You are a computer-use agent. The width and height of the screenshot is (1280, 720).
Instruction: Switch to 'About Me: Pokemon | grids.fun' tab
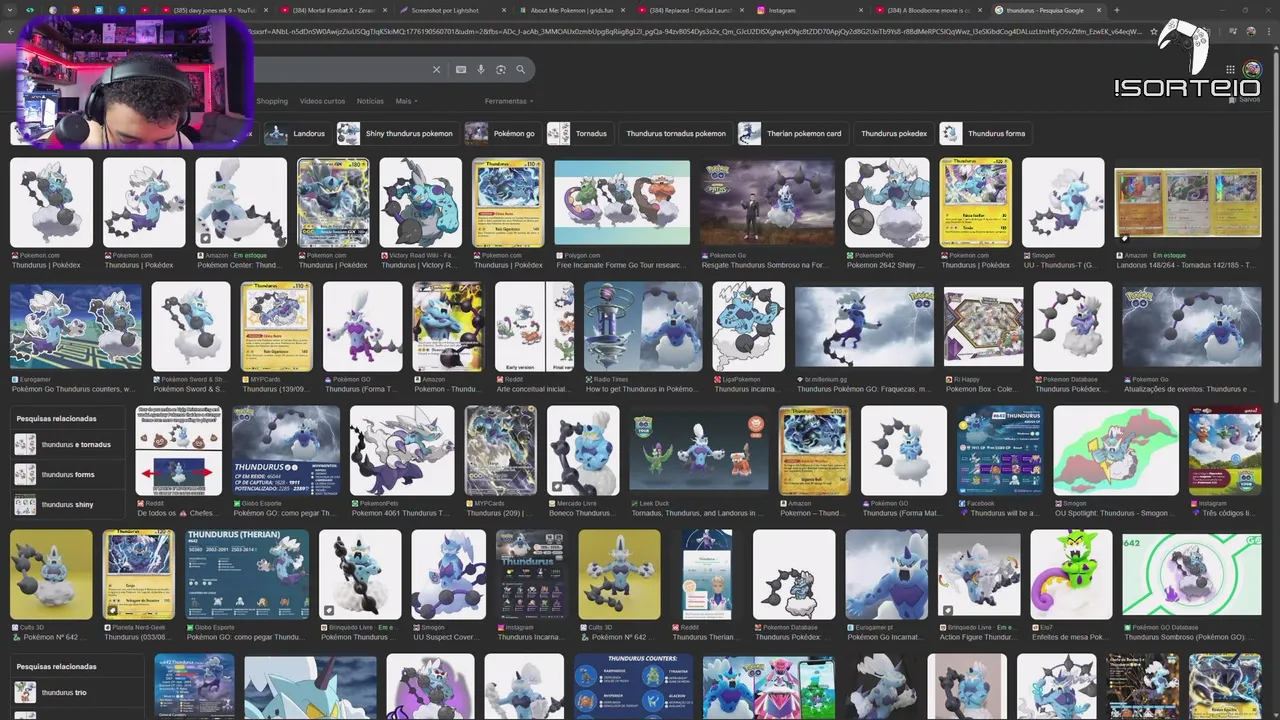click(x=571, y=10)
